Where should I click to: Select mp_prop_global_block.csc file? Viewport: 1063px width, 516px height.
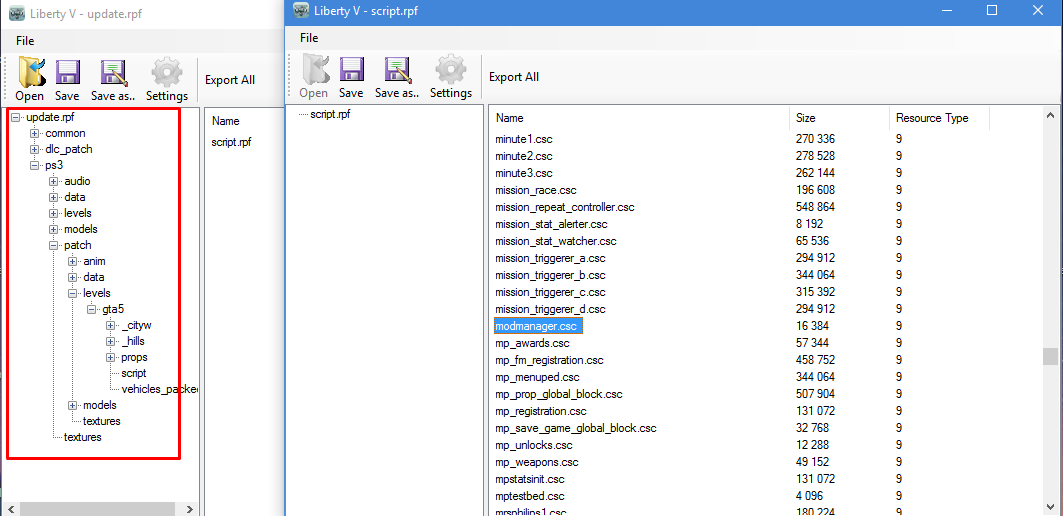point(559,394)
